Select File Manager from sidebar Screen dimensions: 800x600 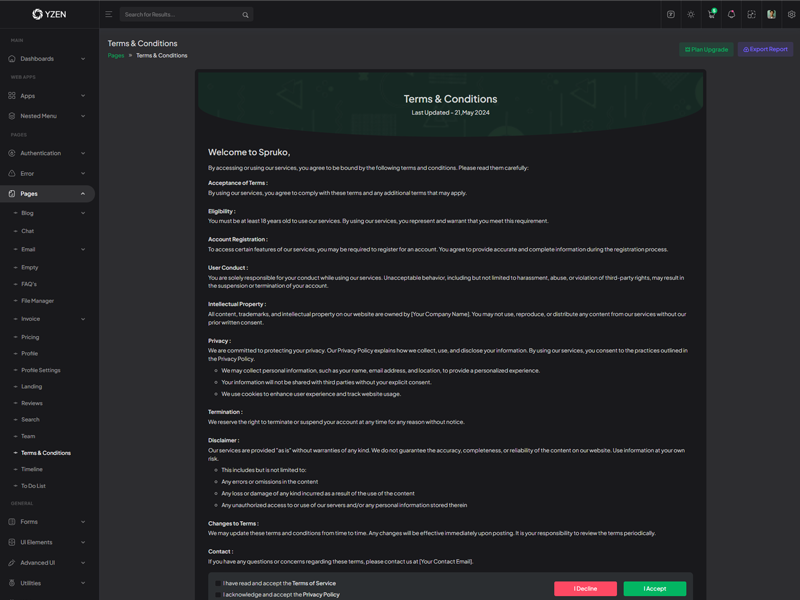click(38, 301)
